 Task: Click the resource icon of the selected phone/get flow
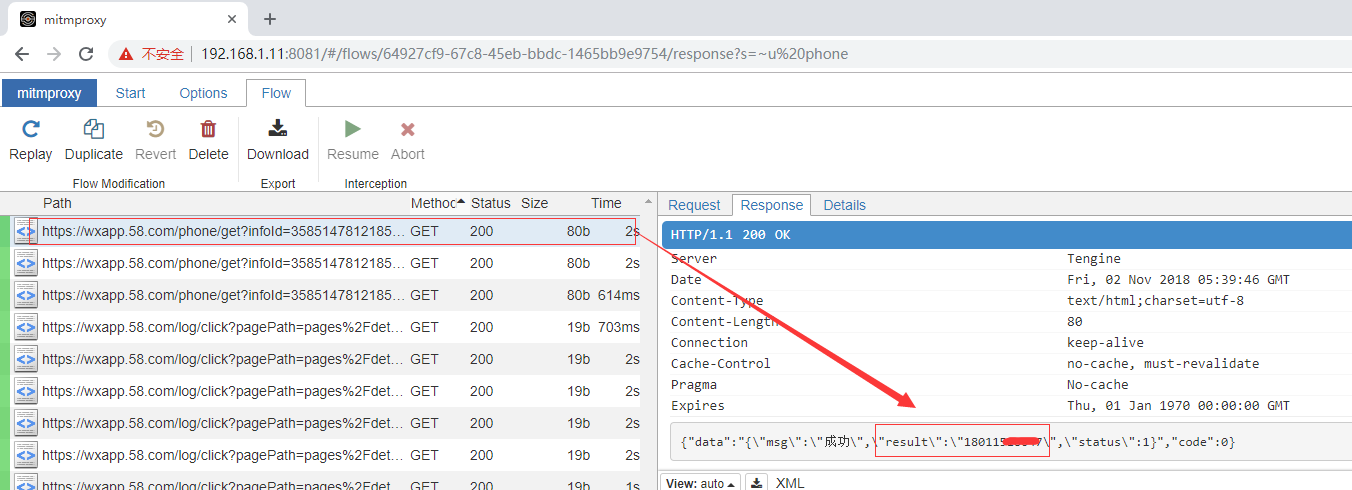coord(26,231)
